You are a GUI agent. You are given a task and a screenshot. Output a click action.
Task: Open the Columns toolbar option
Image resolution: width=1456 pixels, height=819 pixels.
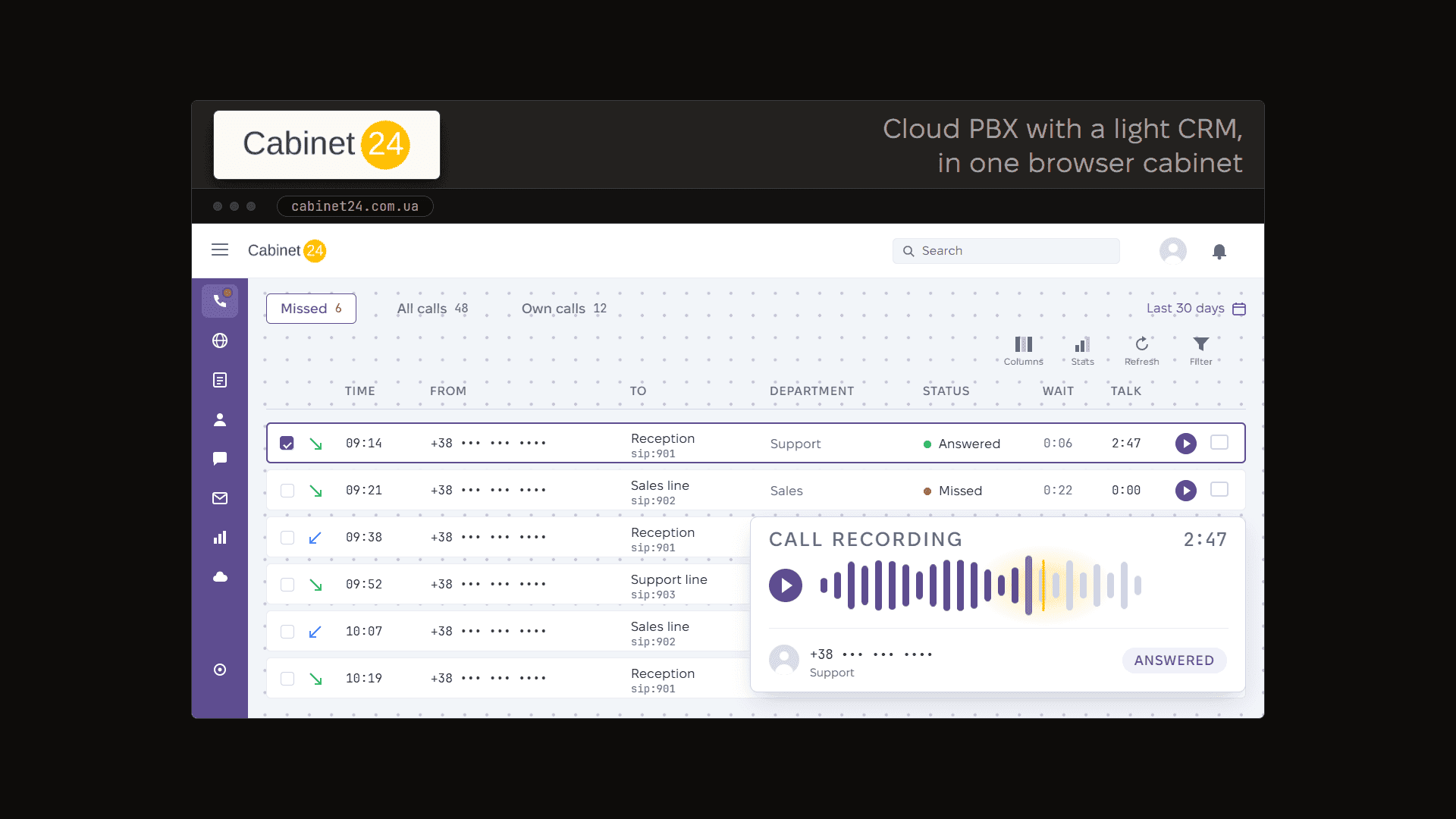coord(1024,351)
